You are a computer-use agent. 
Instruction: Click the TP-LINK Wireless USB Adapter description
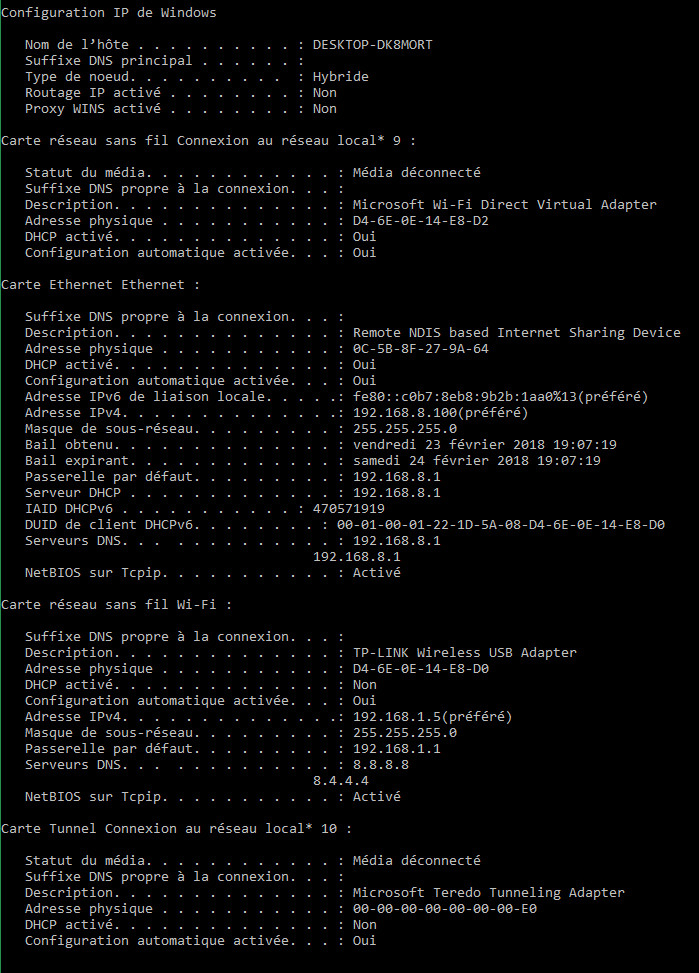[x=464, y=653]
